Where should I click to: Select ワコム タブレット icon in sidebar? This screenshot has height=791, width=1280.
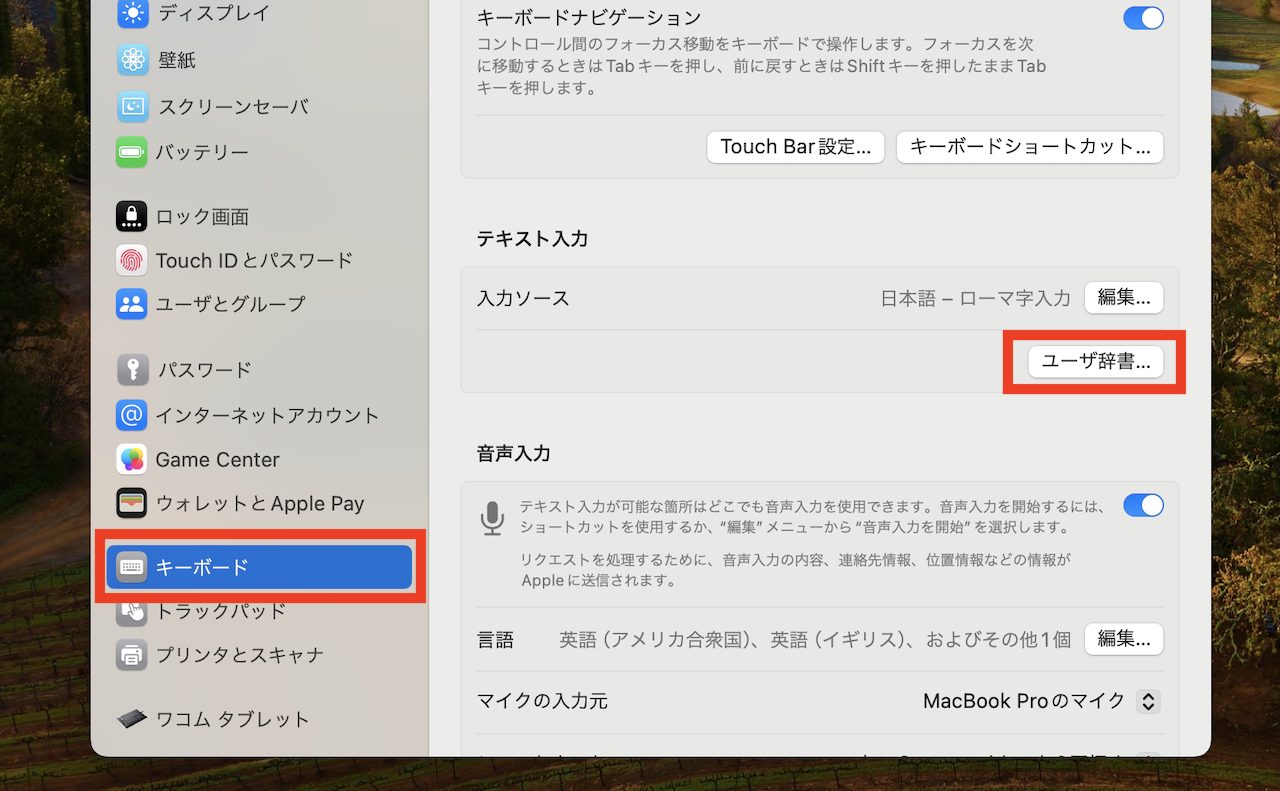(x=132, y=719)
